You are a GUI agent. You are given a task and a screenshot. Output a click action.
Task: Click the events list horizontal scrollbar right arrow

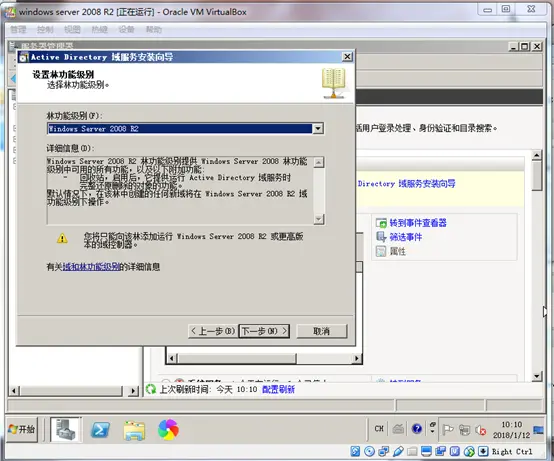pos(357,358)
